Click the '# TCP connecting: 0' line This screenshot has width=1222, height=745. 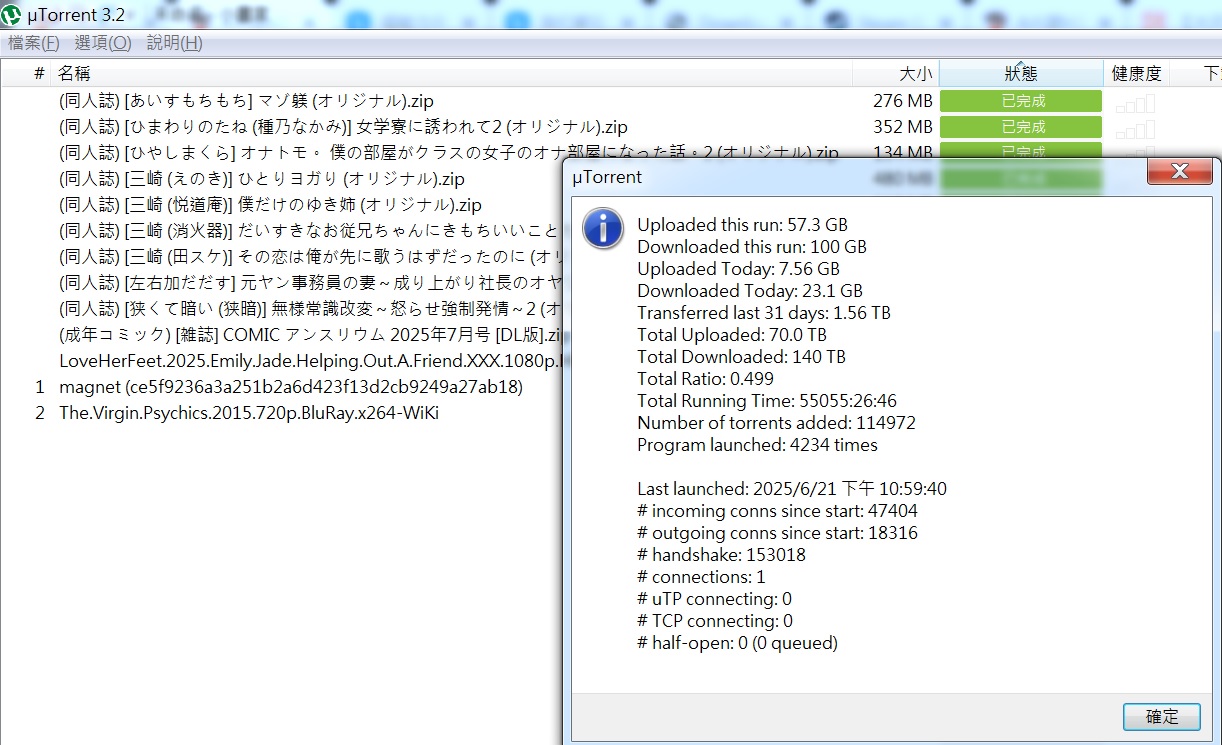[715, 621]
